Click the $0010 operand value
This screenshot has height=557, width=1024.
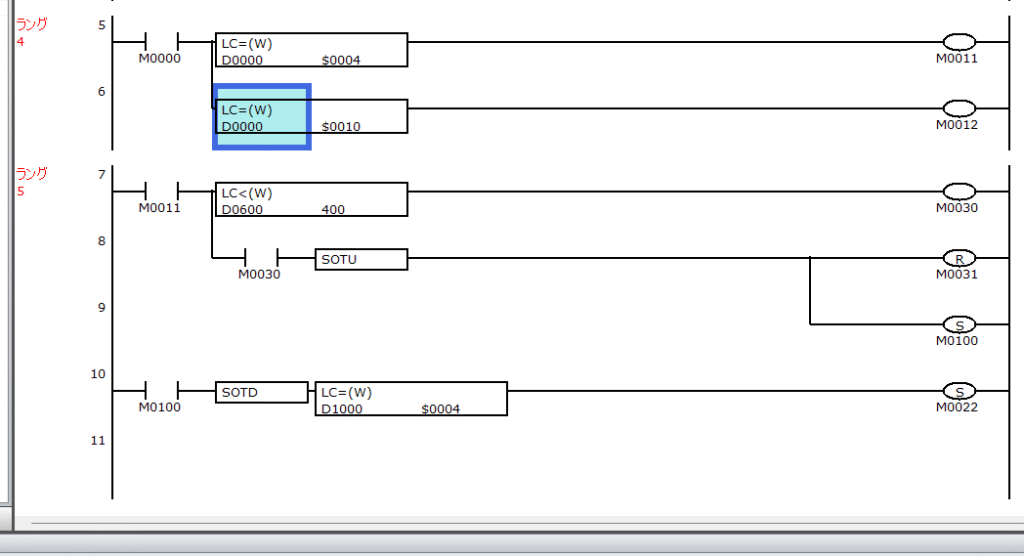pos(341,127)
